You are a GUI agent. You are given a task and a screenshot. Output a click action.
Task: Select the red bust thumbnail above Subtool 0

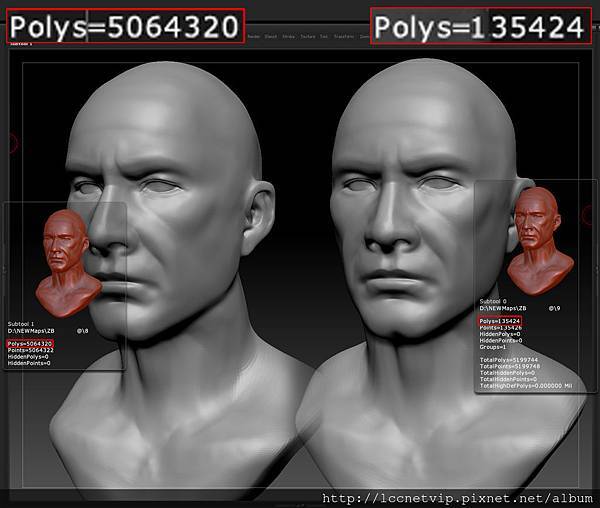tap(540, 241)
